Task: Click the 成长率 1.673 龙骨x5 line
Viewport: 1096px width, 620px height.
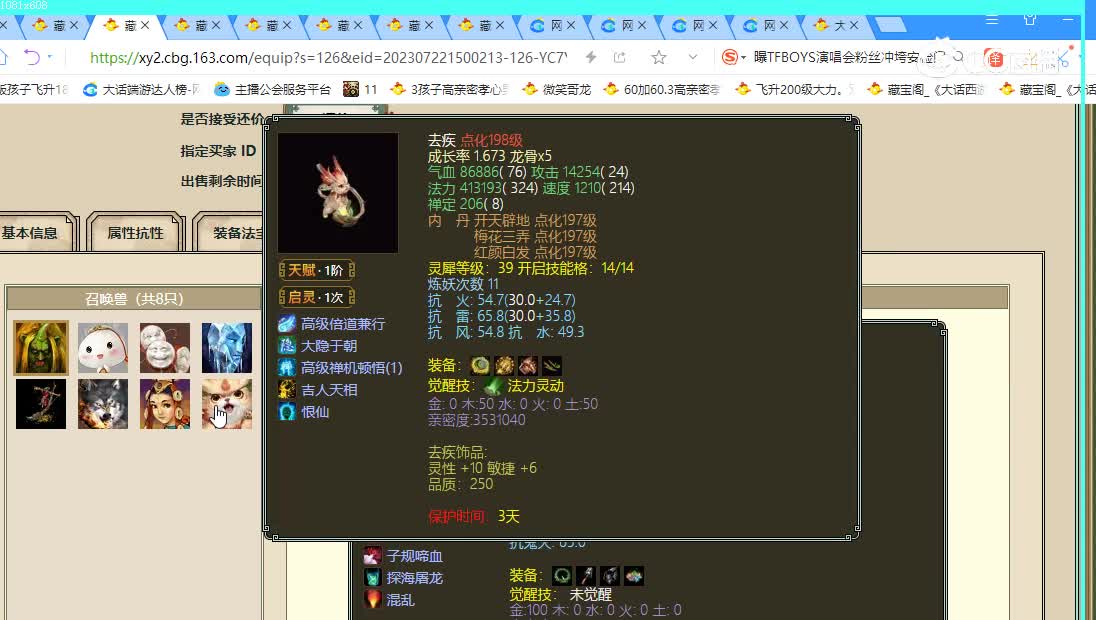Action: coord(490,156)
